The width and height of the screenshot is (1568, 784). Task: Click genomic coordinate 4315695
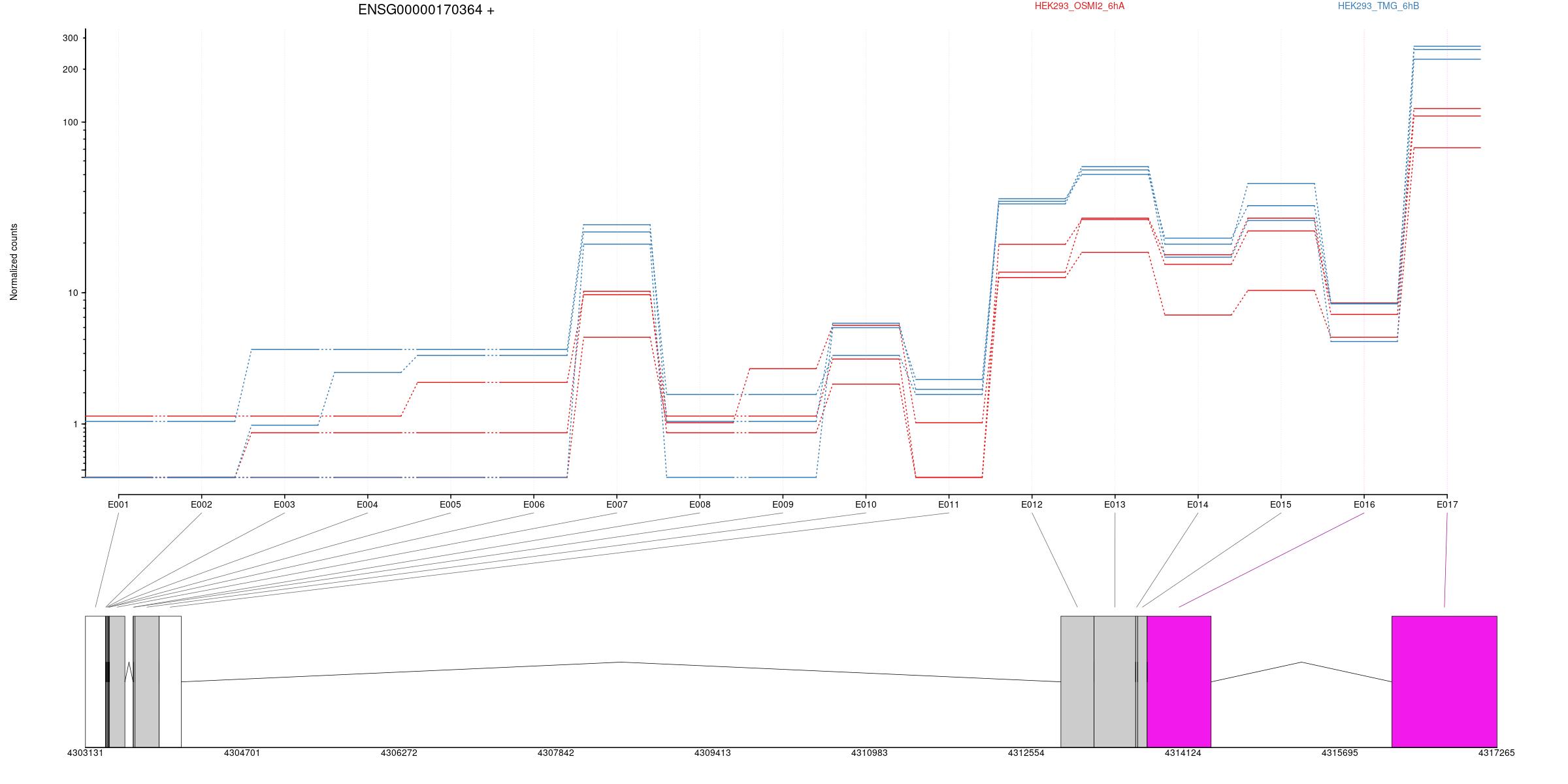click(1339, 753)
